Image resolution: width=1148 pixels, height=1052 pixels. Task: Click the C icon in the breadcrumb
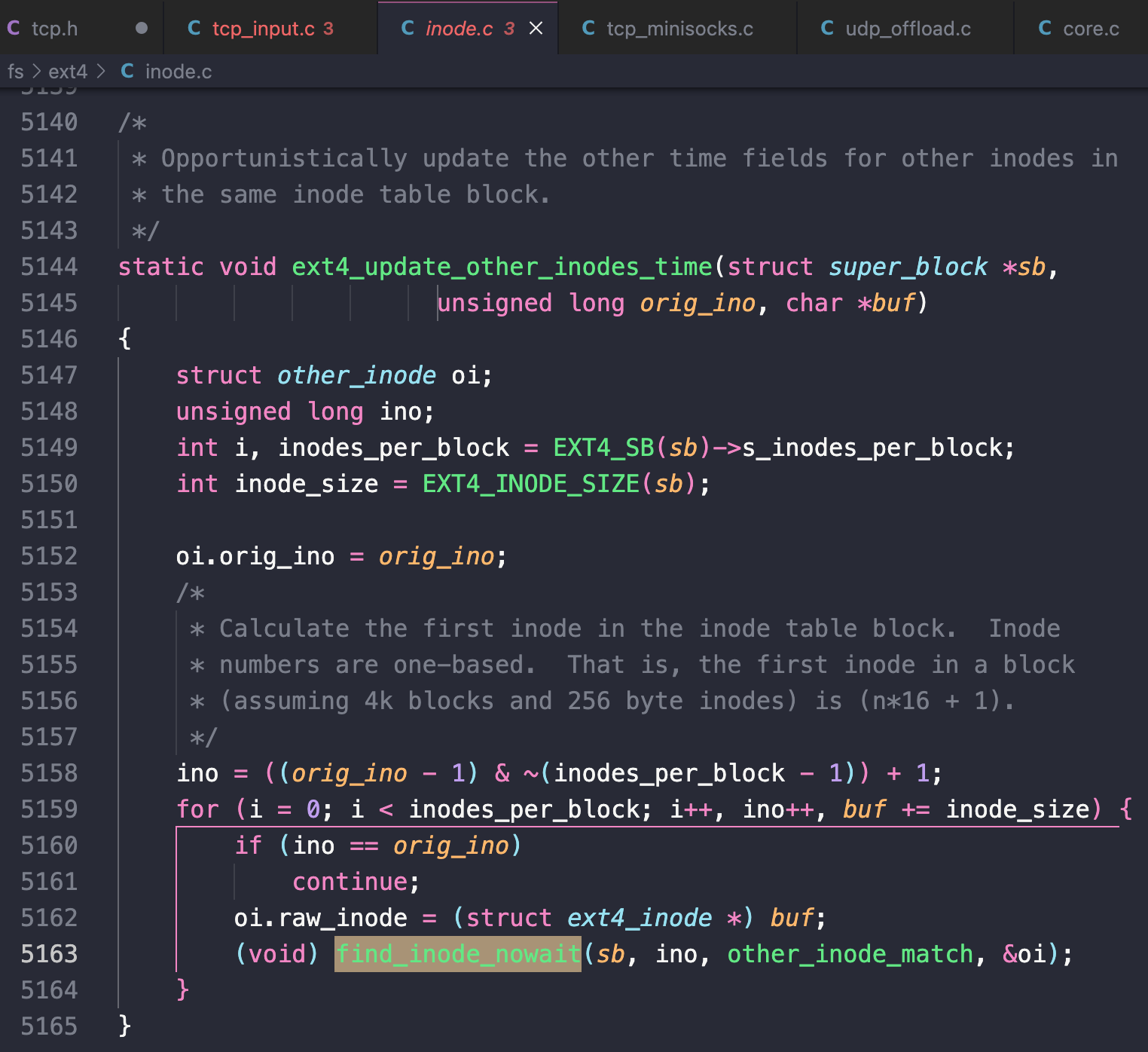tap(127, 71)
